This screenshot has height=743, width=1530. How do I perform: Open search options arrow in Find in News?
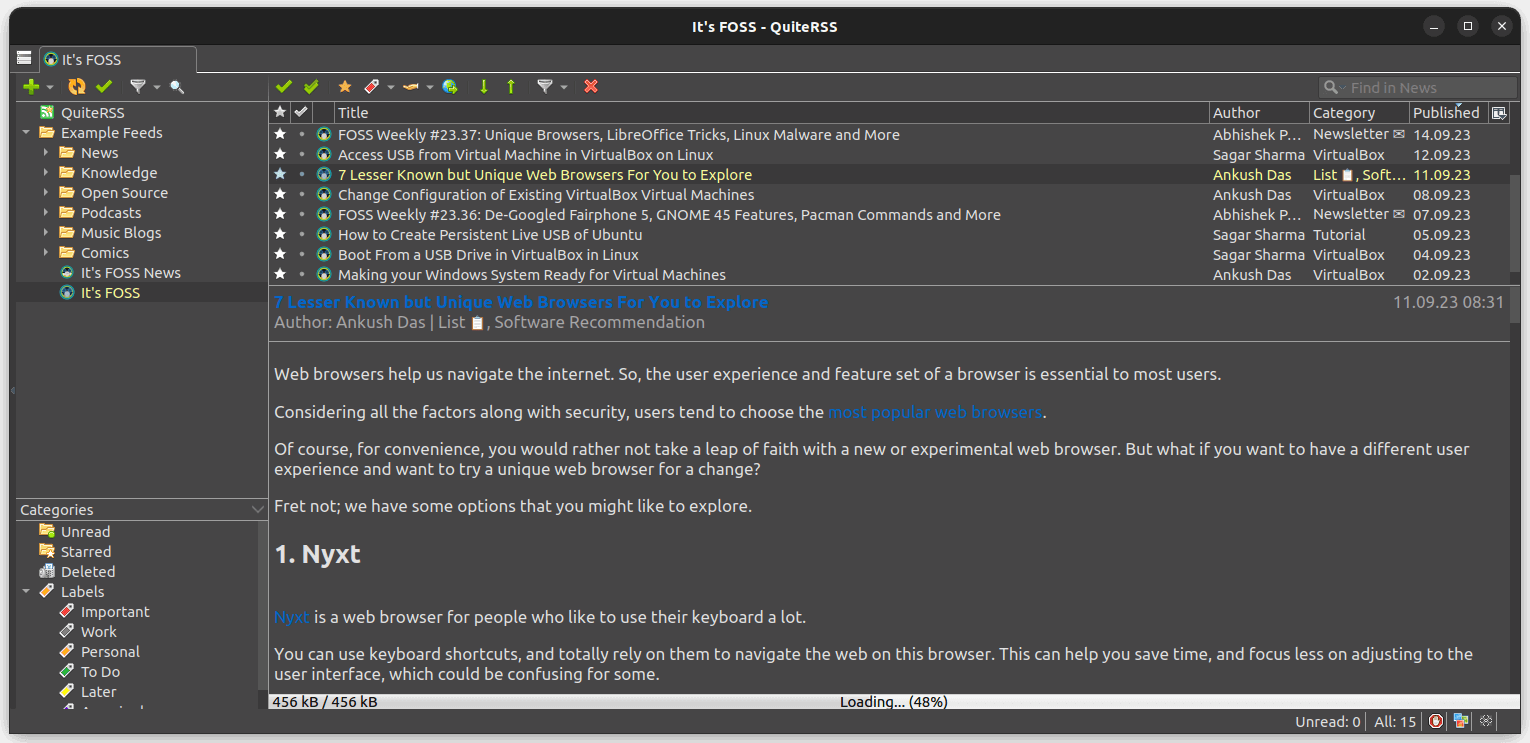[x=1342, y=89]
